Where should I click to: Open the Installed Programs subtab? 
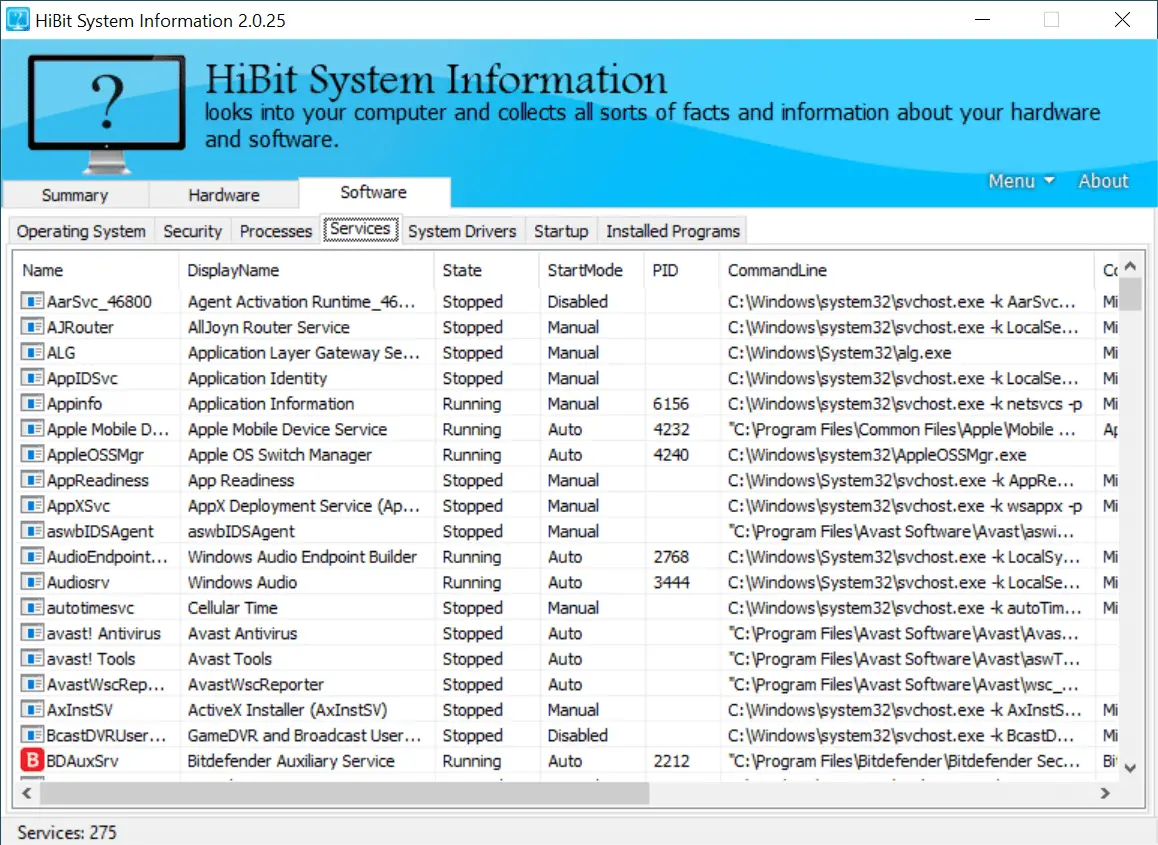pyautogui.click(x=673, y=231)
